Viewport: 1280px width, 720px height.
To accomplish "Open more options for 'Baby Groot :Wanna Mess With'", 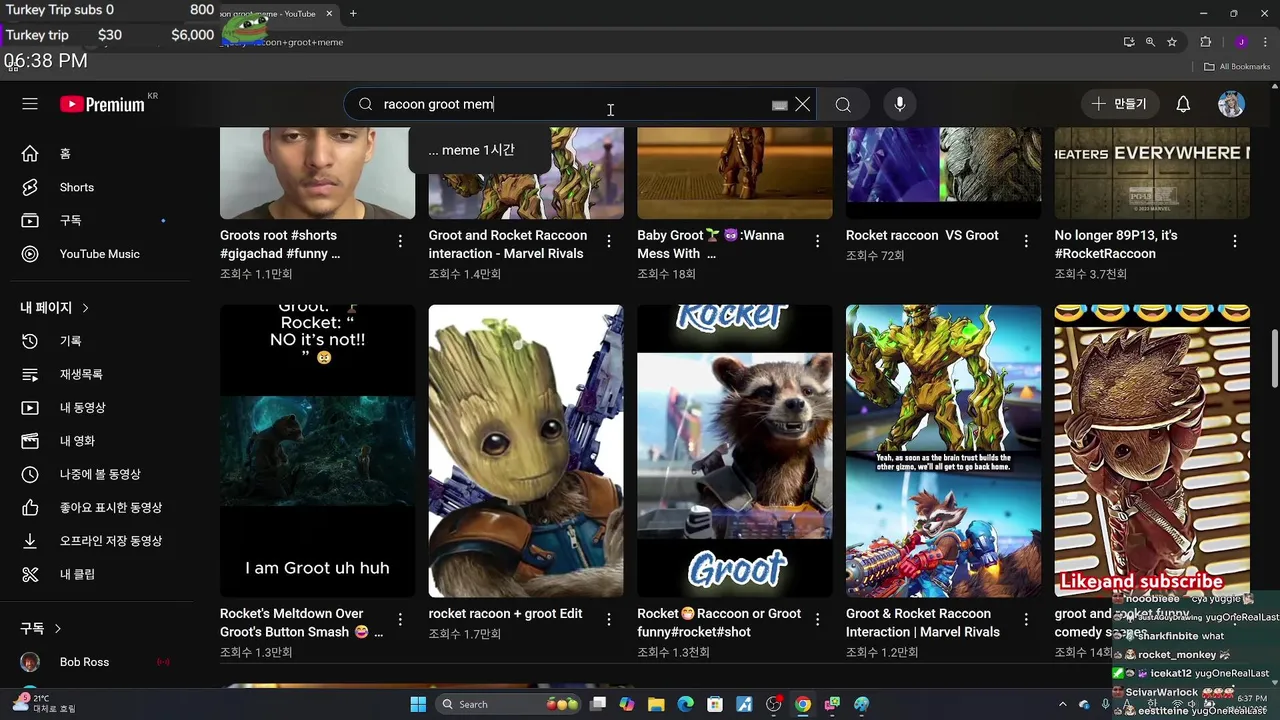I will (817, 241).
